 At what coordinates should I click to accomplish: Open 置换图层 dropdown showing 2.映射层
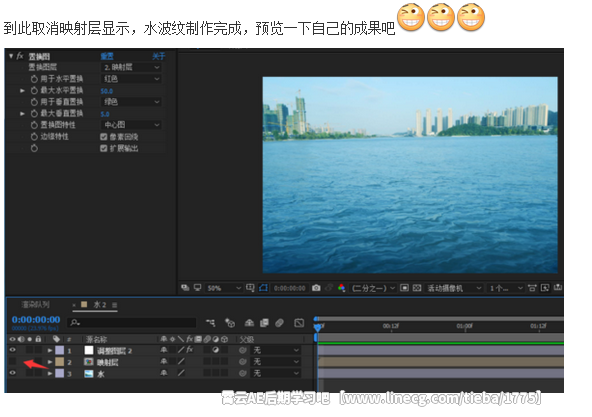click(132, 68)
